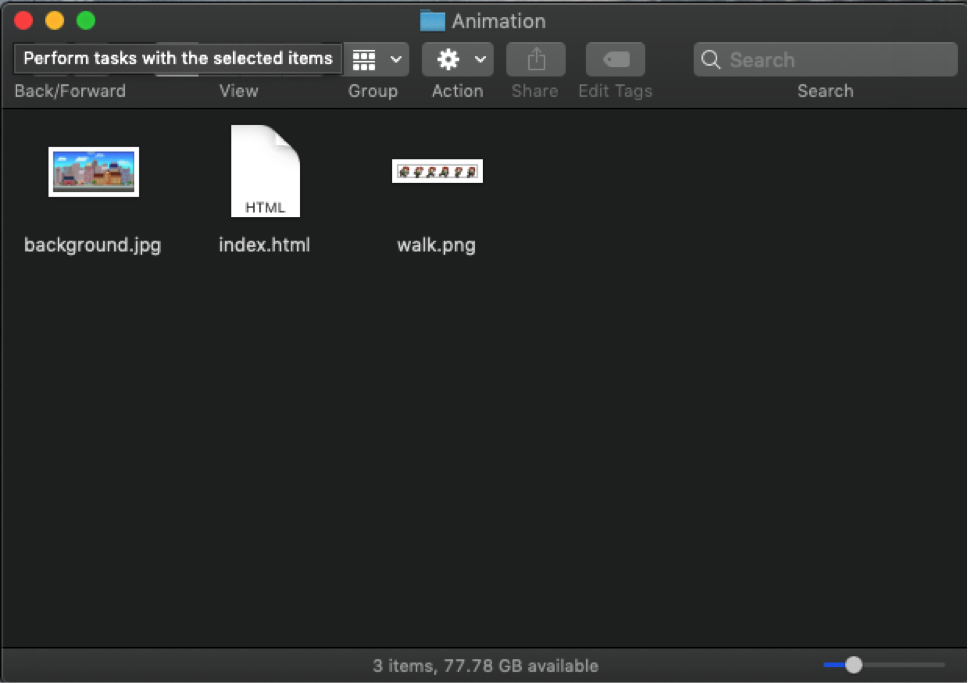Open the Action menu dropdown arrow
968x683 pixels.
coord(480,60)
